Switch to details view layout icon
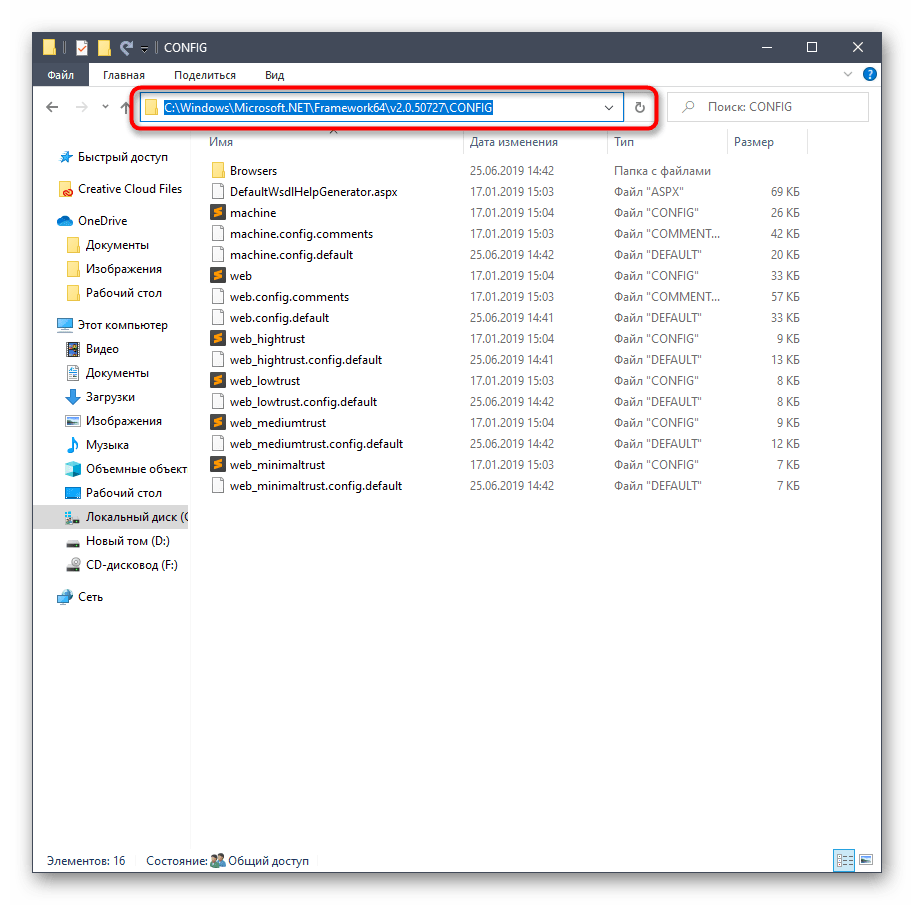Viewport: 914px width, 905px height. point(844,860)
